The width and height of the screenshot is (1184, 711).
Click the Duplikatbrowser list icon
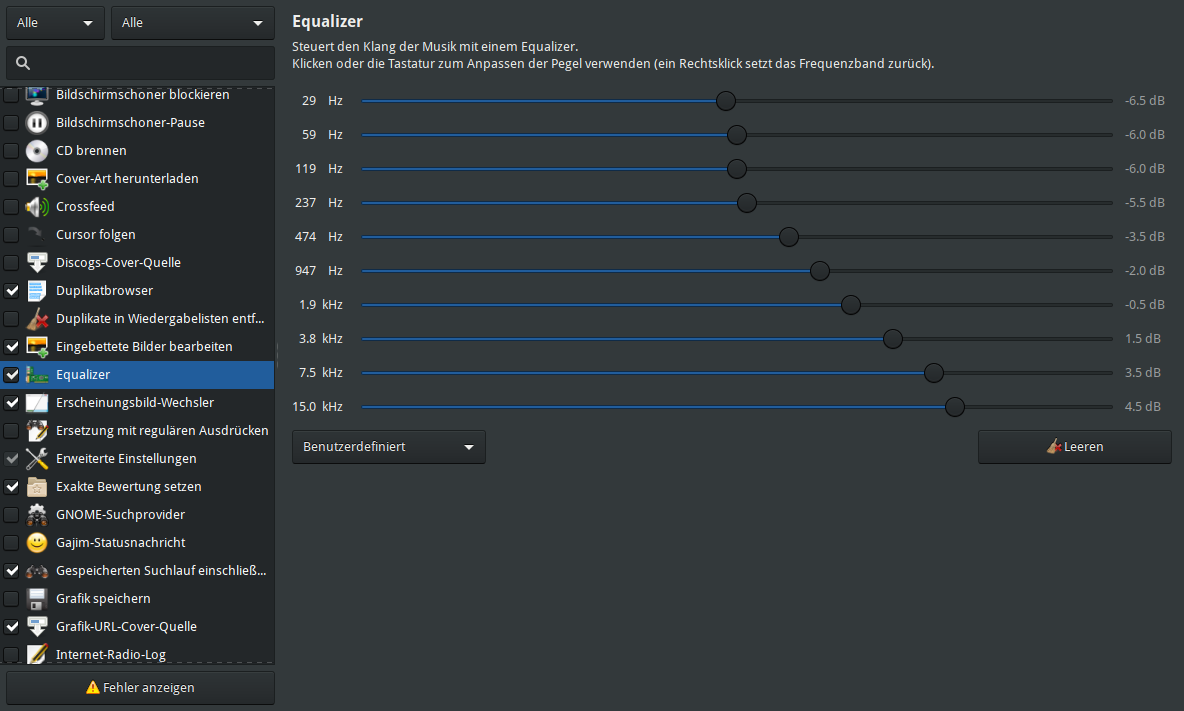tap(37, 291)
